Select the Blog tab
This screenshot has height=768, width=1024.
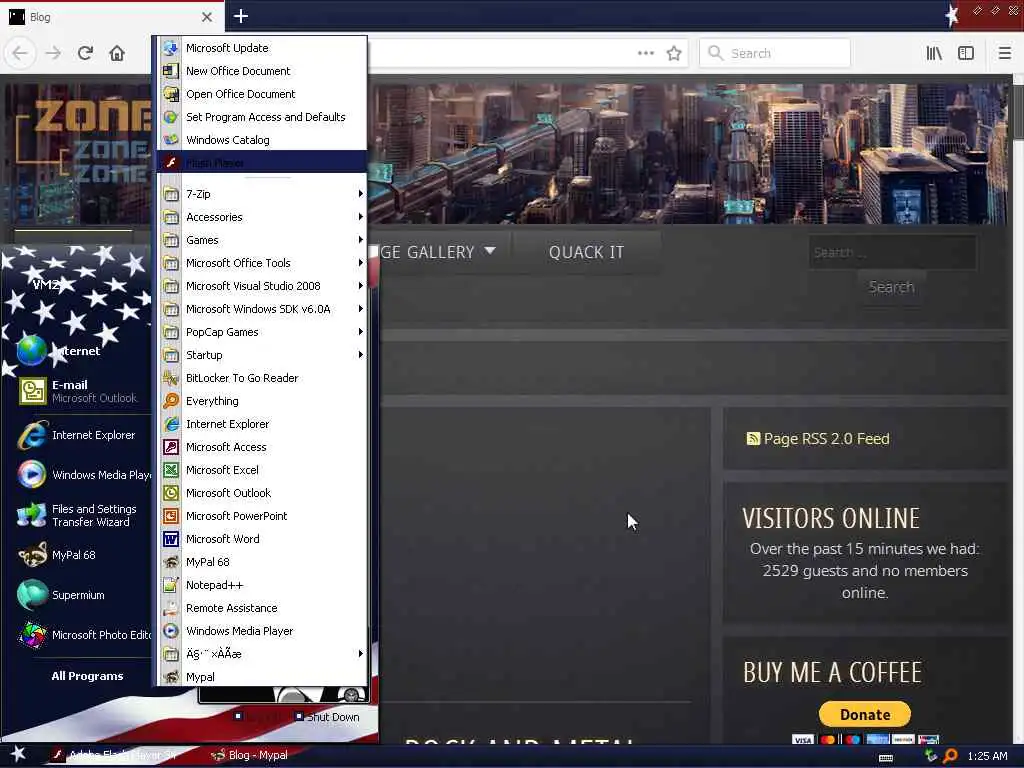(x=112, y=16)
